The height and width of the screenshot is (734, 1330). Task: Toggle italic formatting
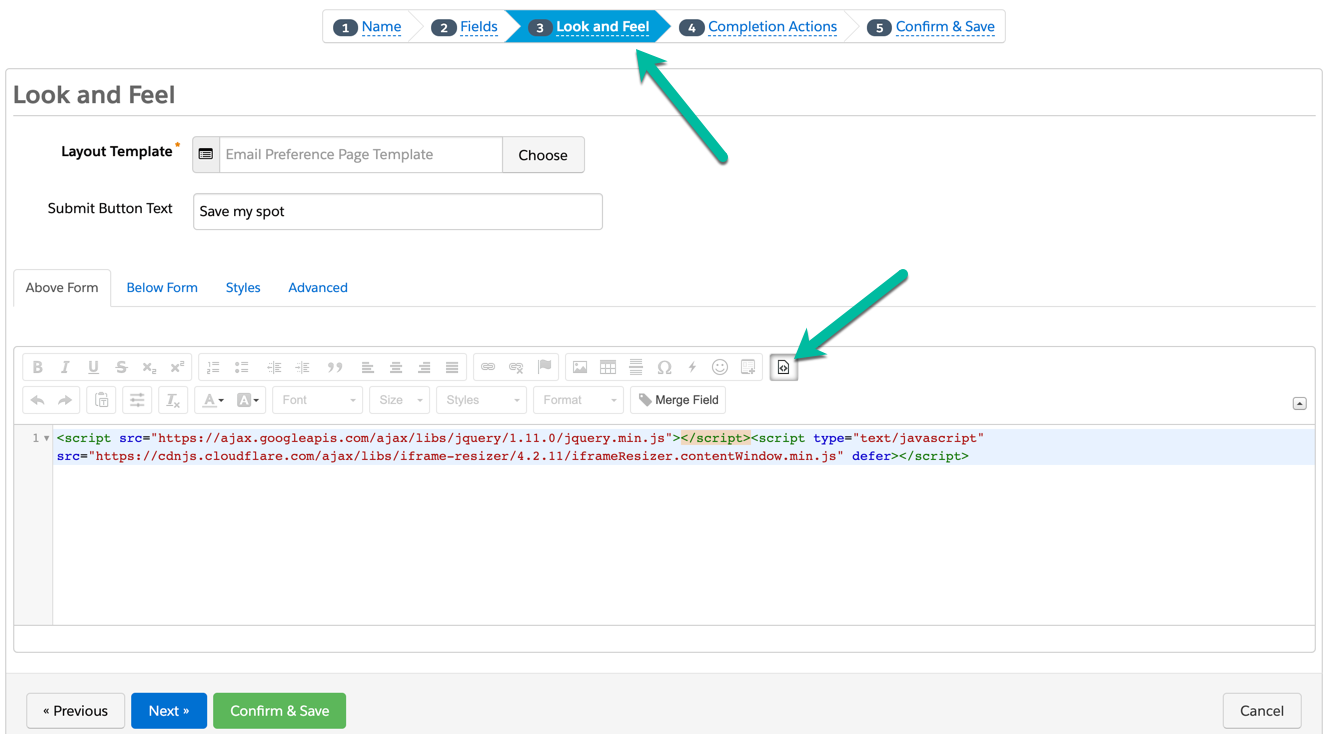point(65,368)
